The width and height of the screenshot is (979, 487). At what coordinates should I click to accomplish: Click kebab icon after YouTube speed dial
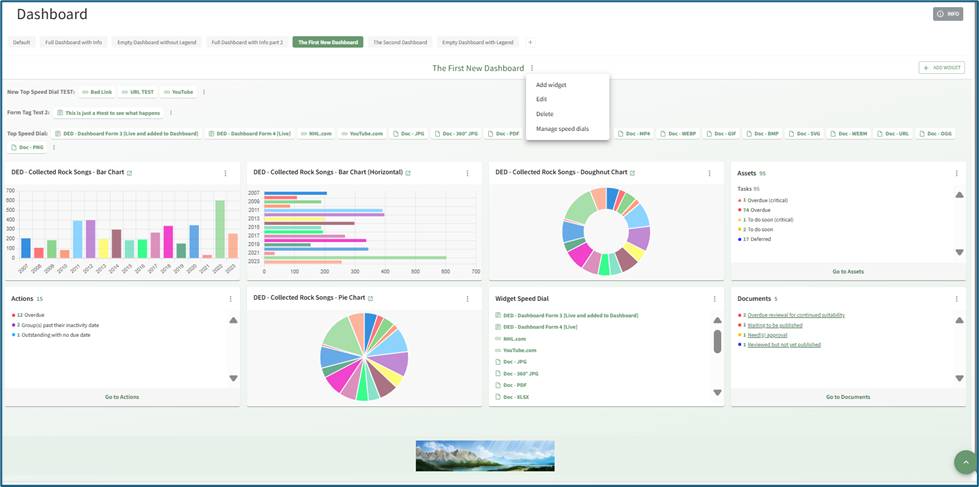[x=204, y=92]
